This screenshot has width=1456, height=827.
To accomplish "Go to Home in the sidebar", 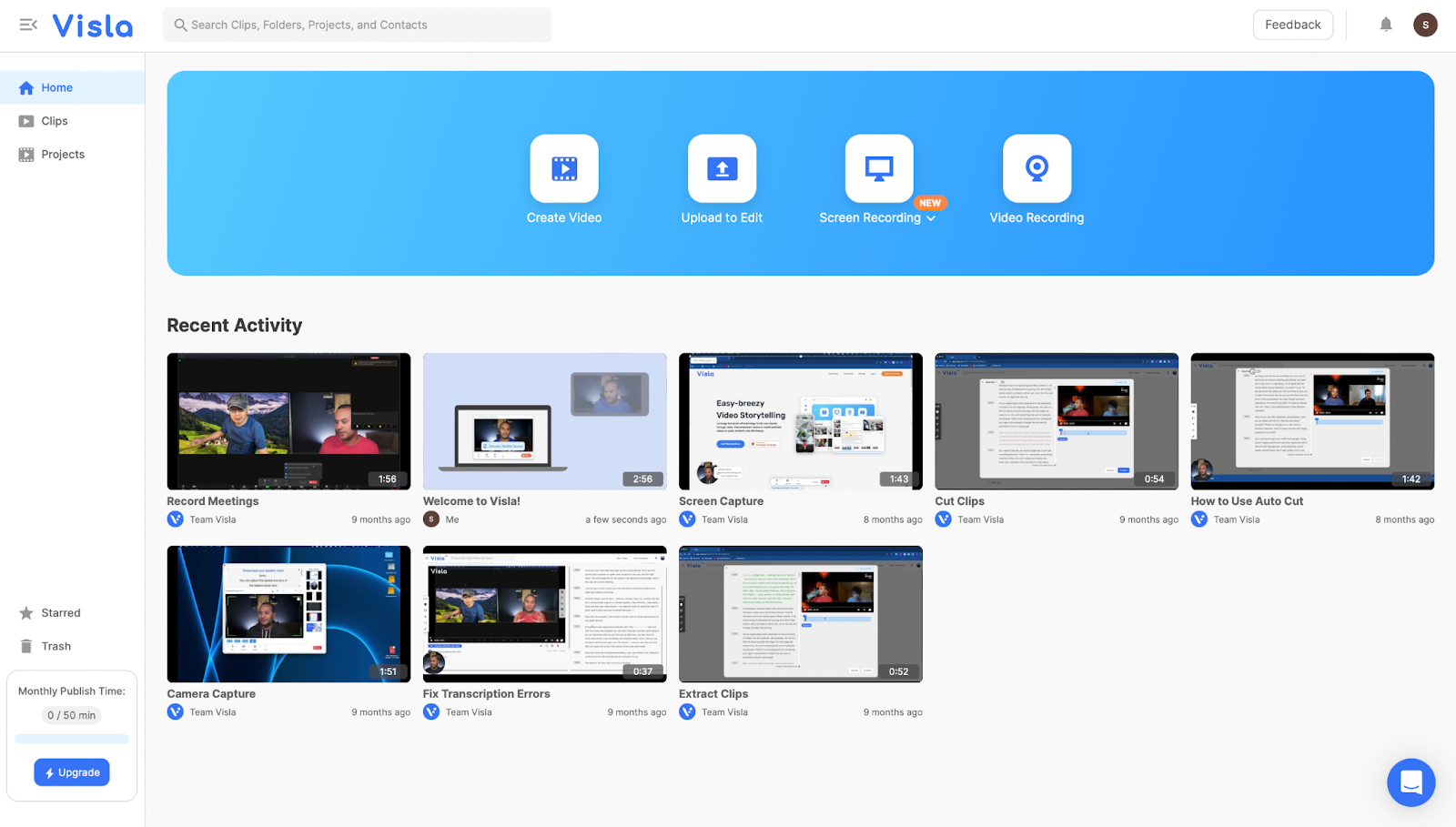I will click(x=73, y=87).
